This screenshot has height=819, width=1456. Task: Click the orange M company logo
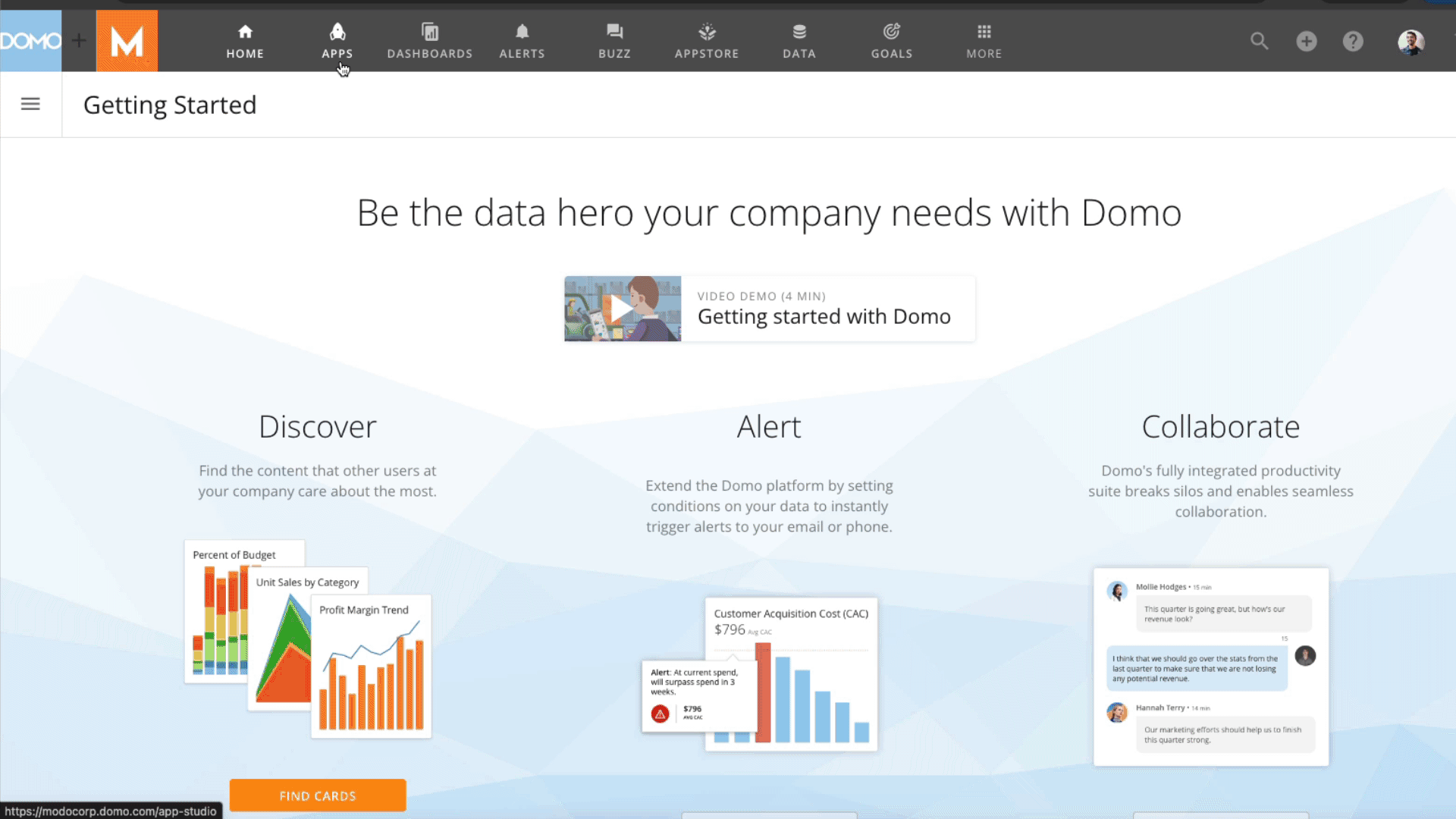pyautogui.click(x=127, y=41)
